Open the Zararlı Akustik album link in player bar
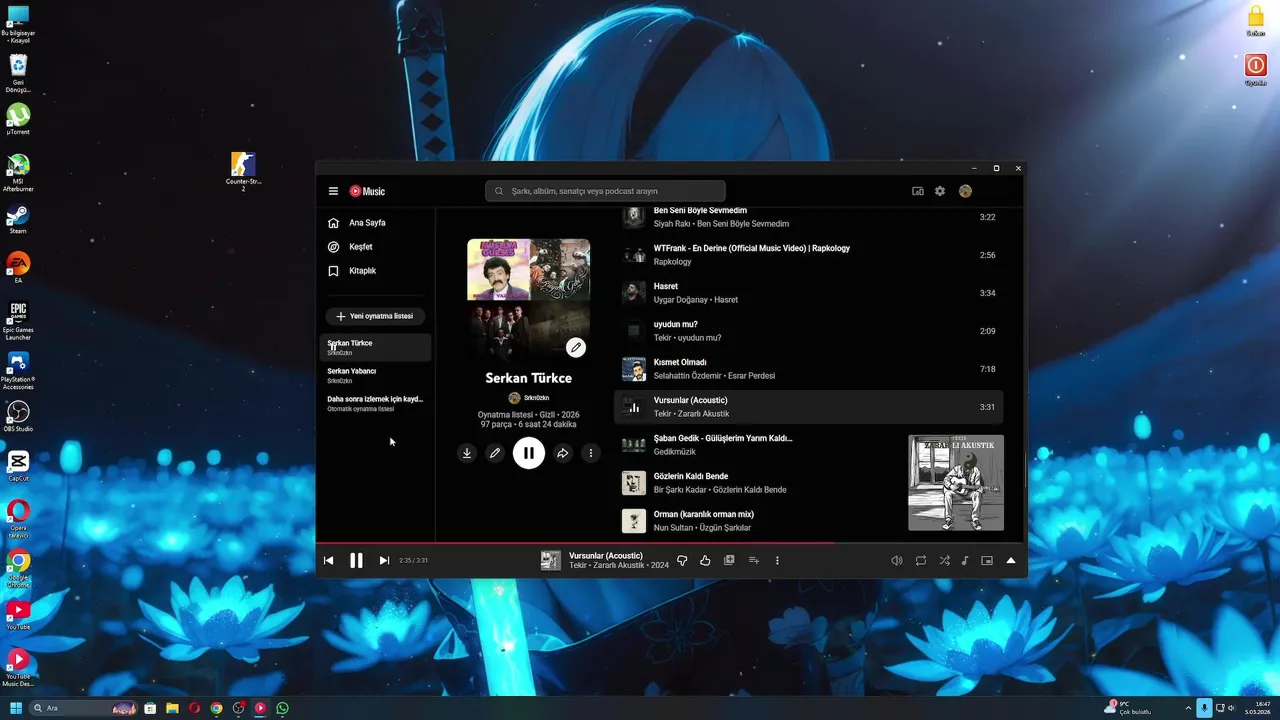The width and height of the screenshot is (1280, 720). [x=618, y=566]
